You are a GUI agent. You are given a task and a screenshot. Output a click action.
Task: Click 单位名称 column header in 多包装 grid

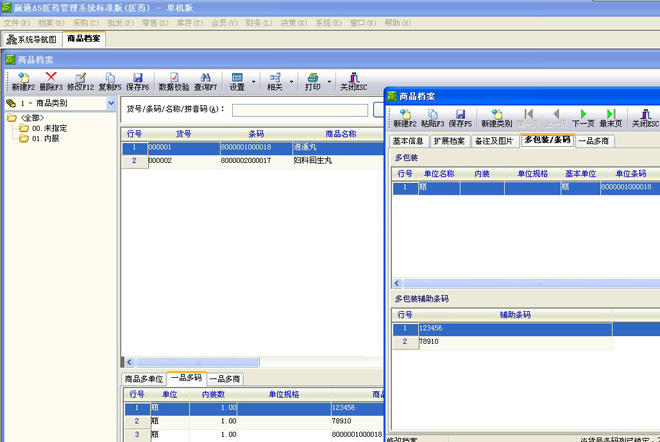coord(439,173)
